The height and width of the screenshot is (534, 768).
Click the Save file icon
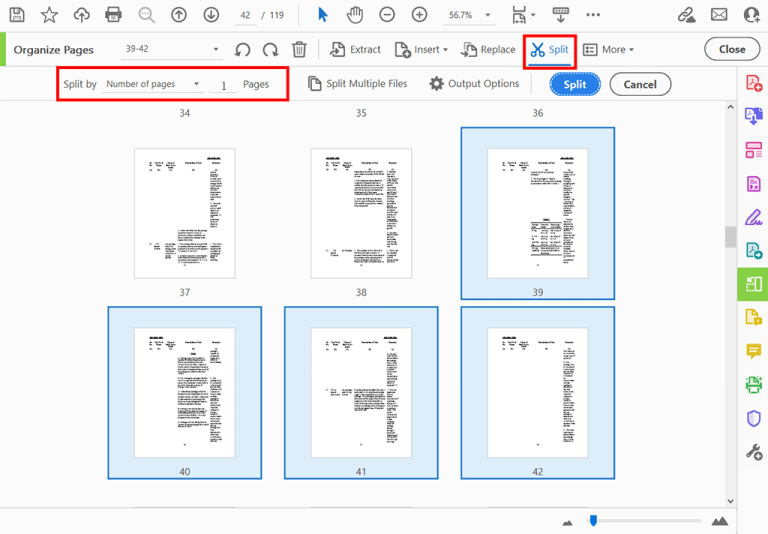(x=17, y=15)
